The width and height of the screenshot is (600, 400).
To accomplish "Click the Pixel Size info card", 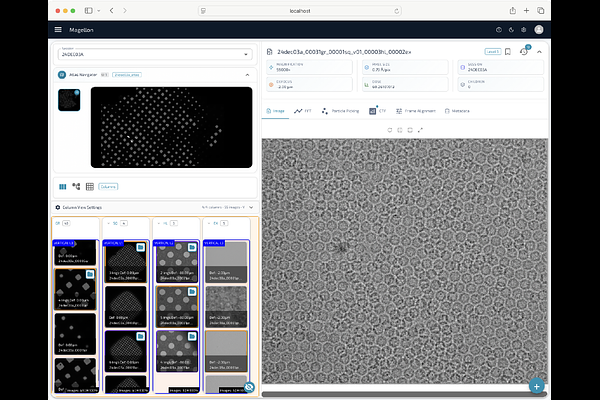I will 405,67.
